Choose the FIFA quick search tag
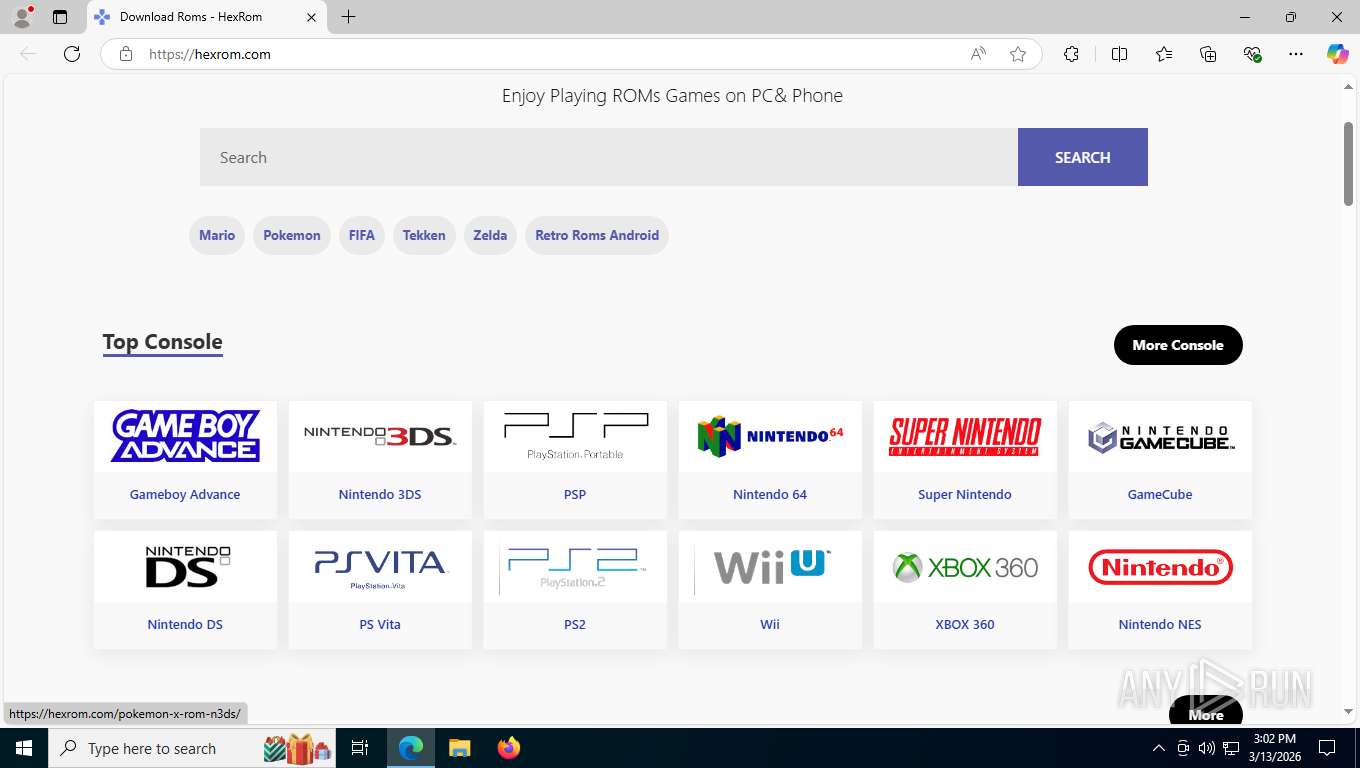1360x768 pixels. click(x=362, y=235)
